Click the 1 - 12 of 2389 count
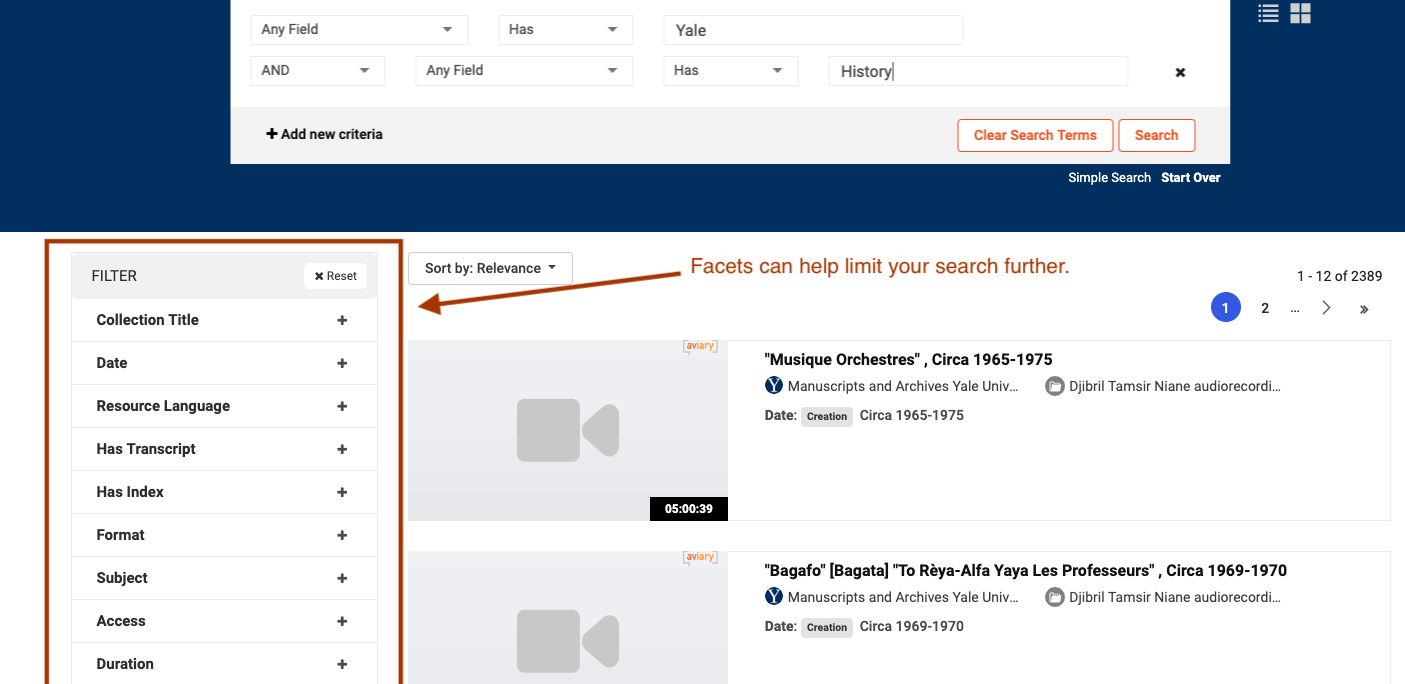This screenshot has height=684, width=1405. click(x=1339, y=276)
